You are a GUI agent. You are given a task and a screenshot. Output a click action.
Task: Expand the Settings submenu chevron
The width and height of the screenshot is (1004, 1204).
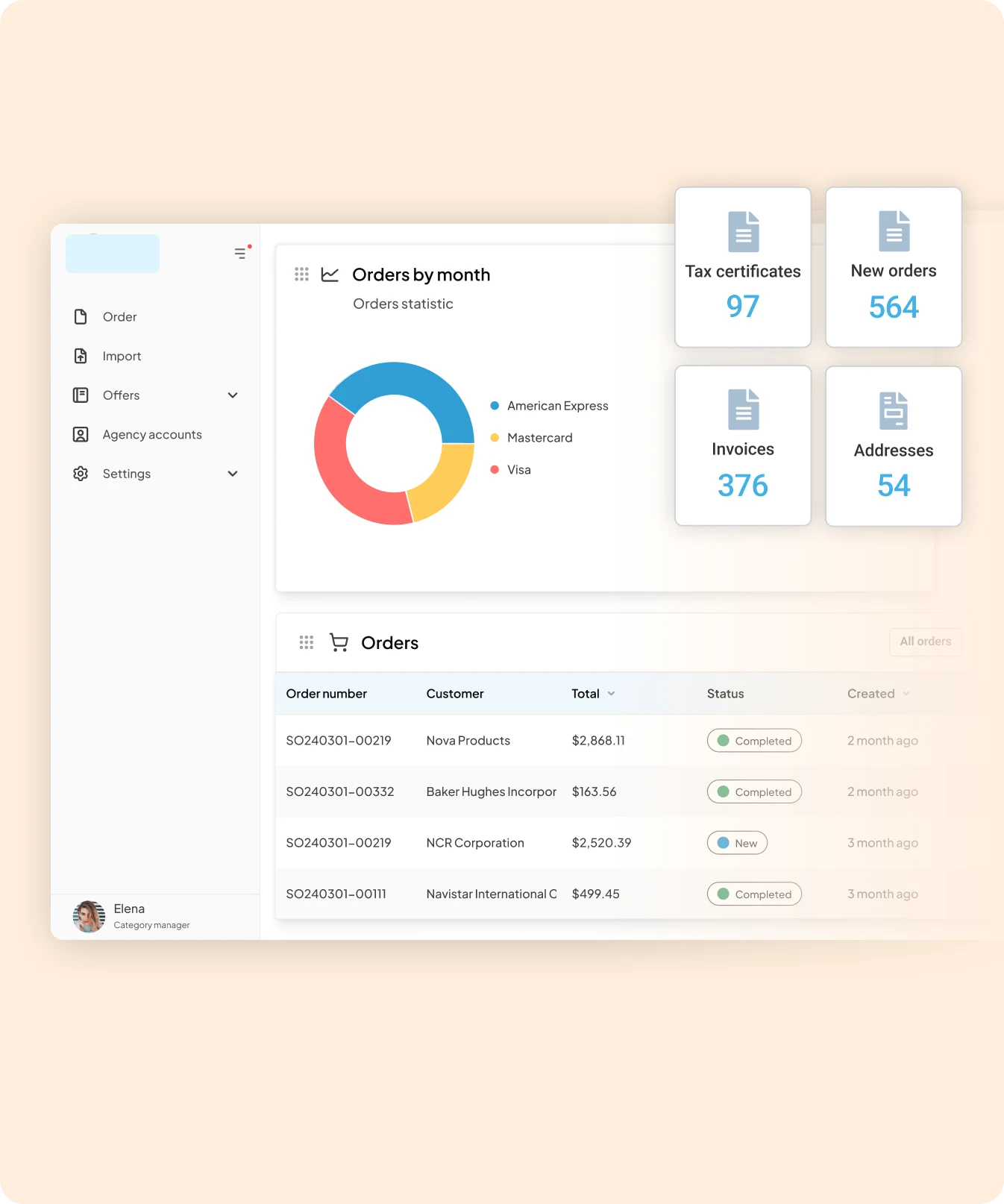(x=233, y=474)
